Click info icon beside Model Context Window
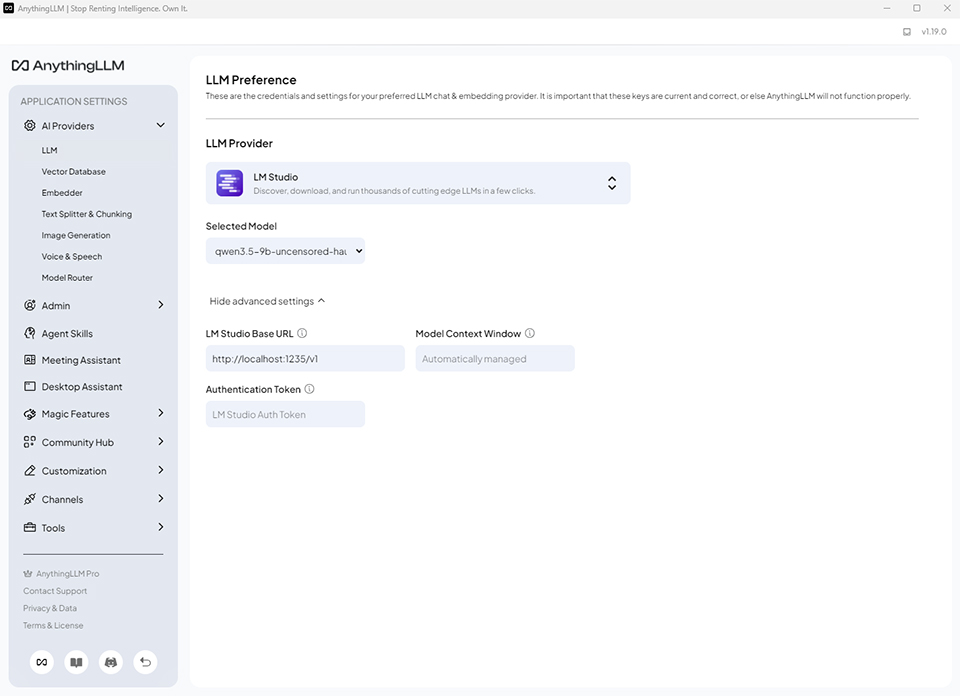This screenshot has width=960, height=696. (x=530, y=333)
